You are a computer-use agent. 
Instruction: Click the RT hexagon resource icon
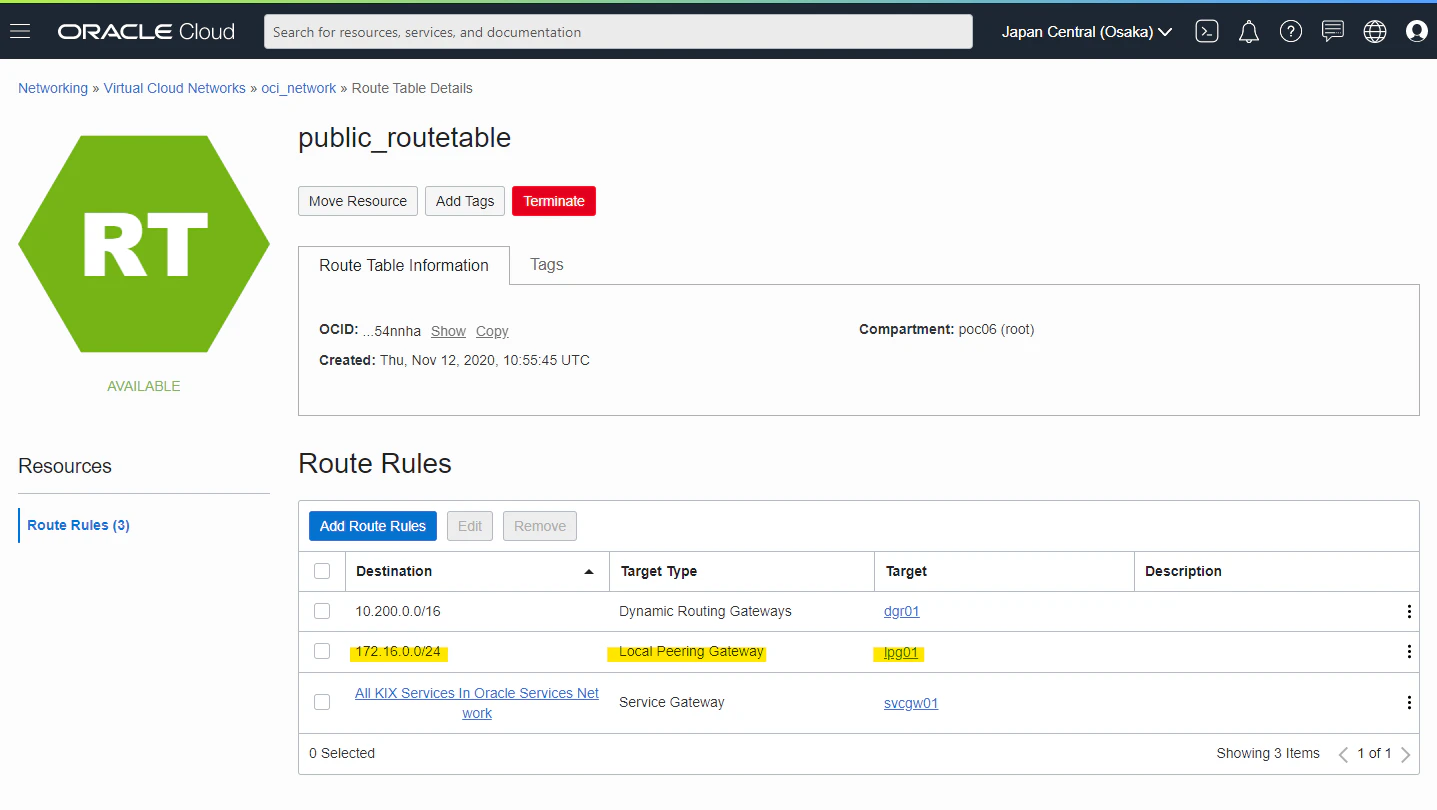144,244
